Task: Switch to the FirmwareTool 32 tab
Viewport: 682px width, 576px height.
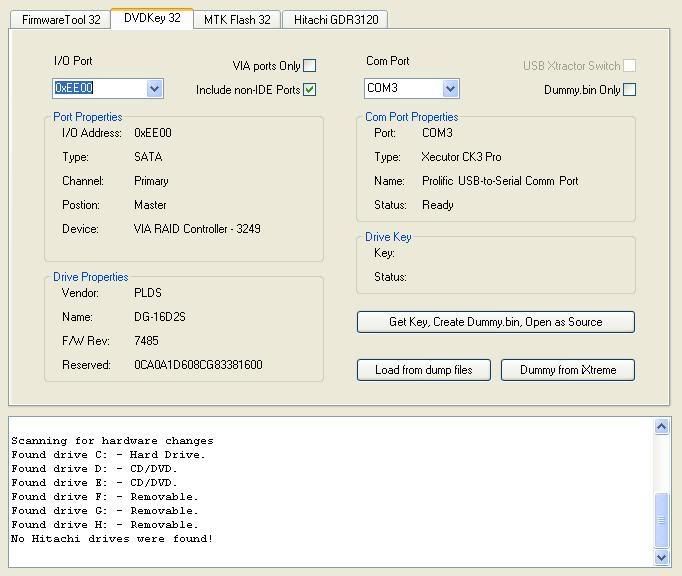Action: (60, 20)
